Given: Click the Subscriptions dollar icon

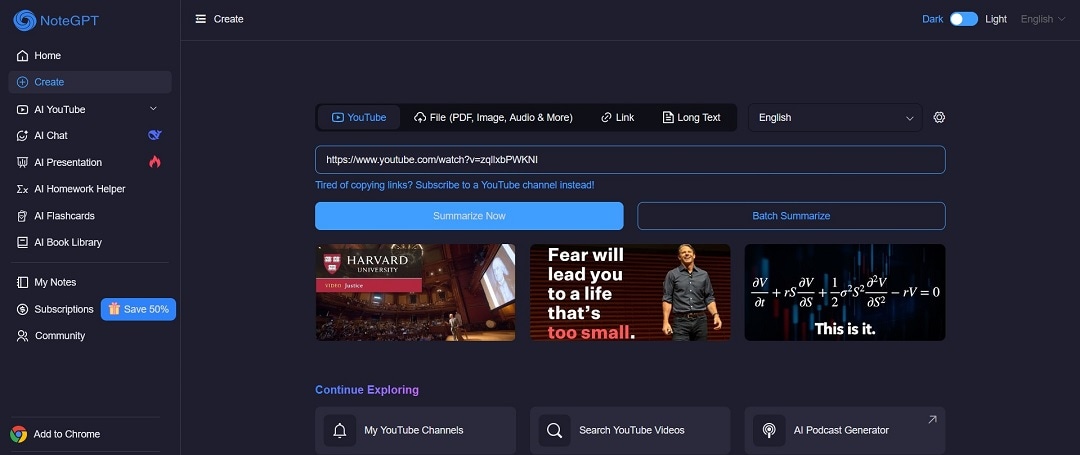Looking at the screenshot, I should pos(22,310).
